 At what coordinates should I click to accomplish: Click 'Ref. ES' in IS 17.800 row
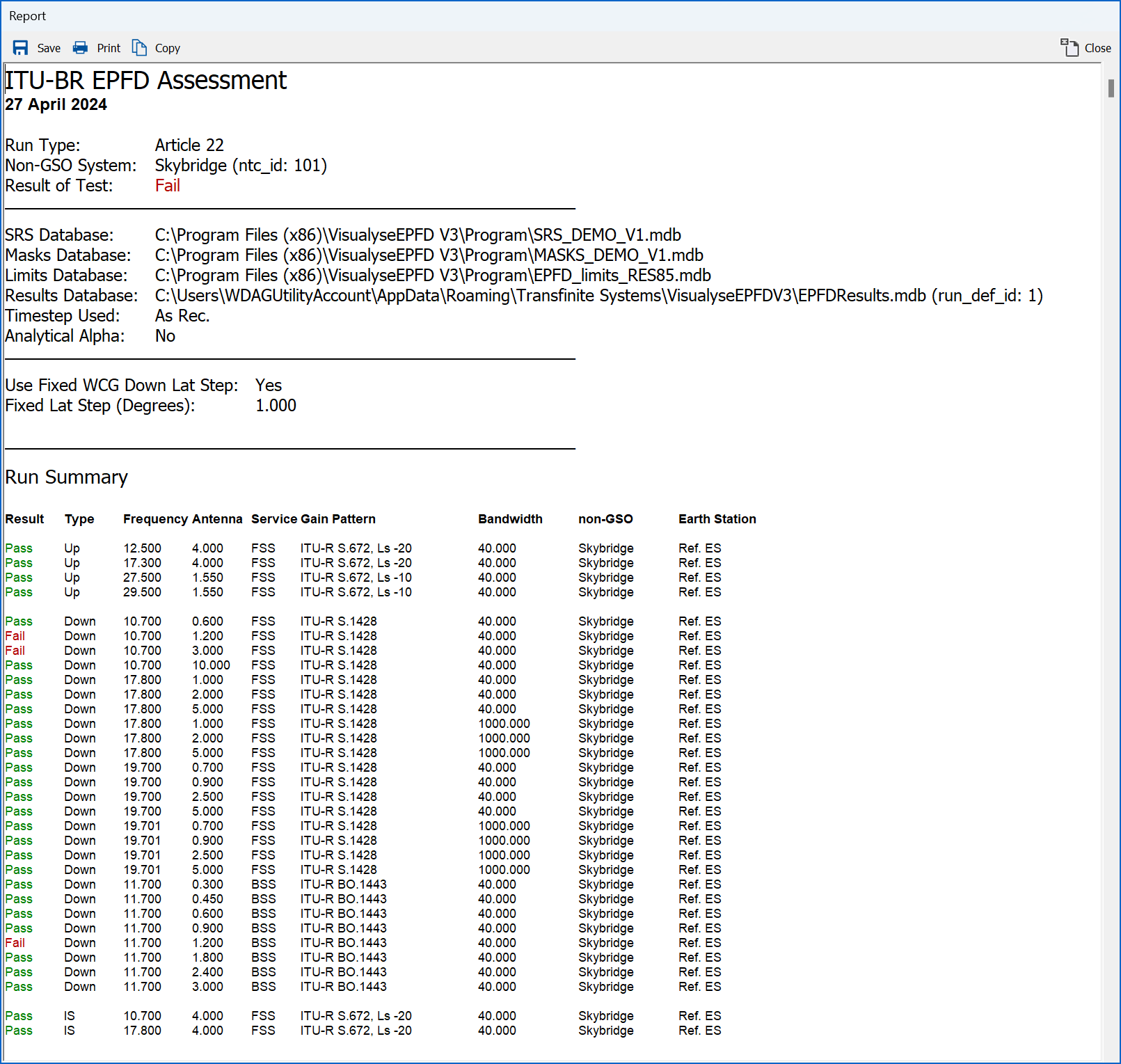(700, 1031)
